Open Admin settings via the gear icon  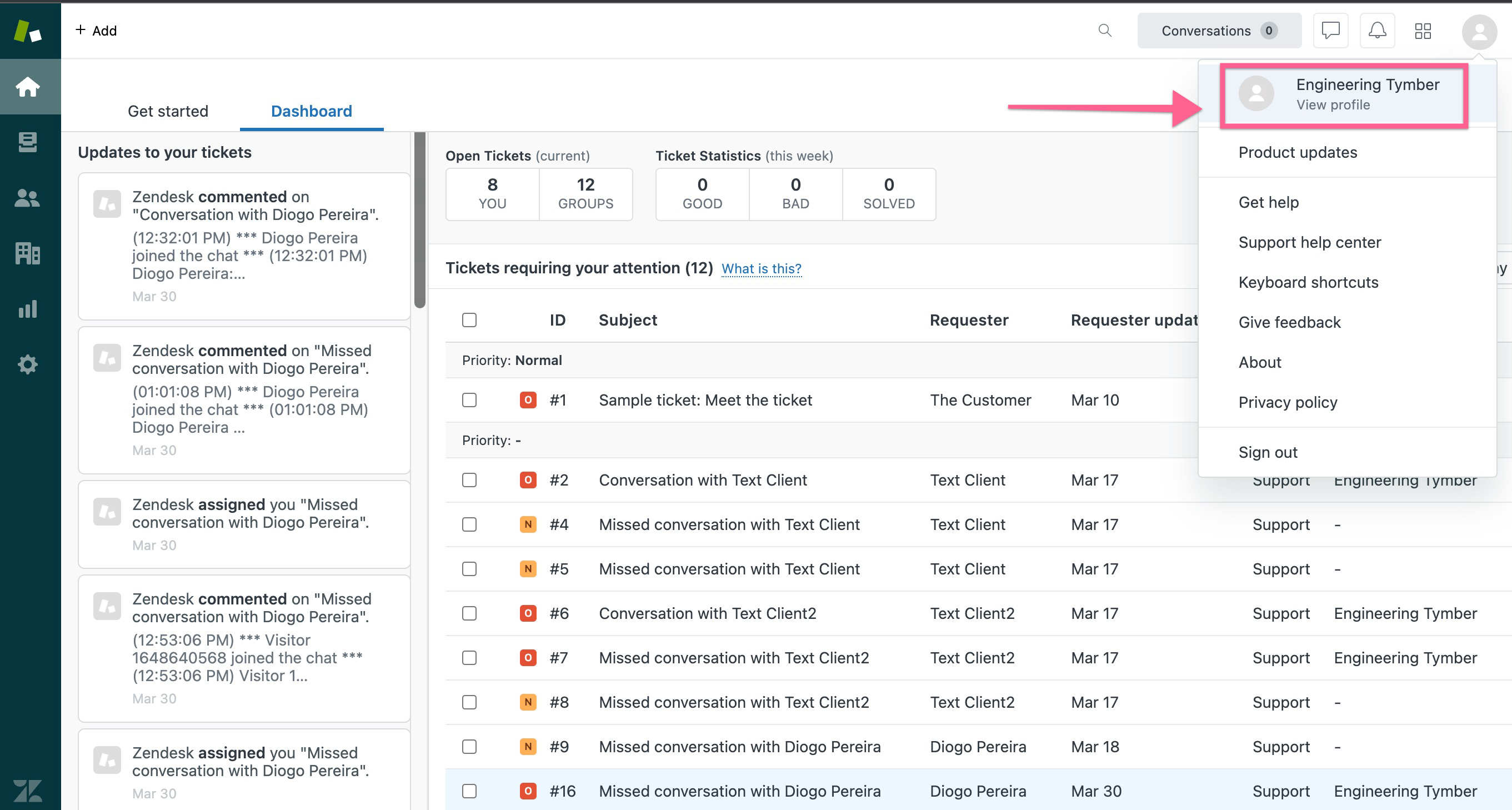(28, 364)
